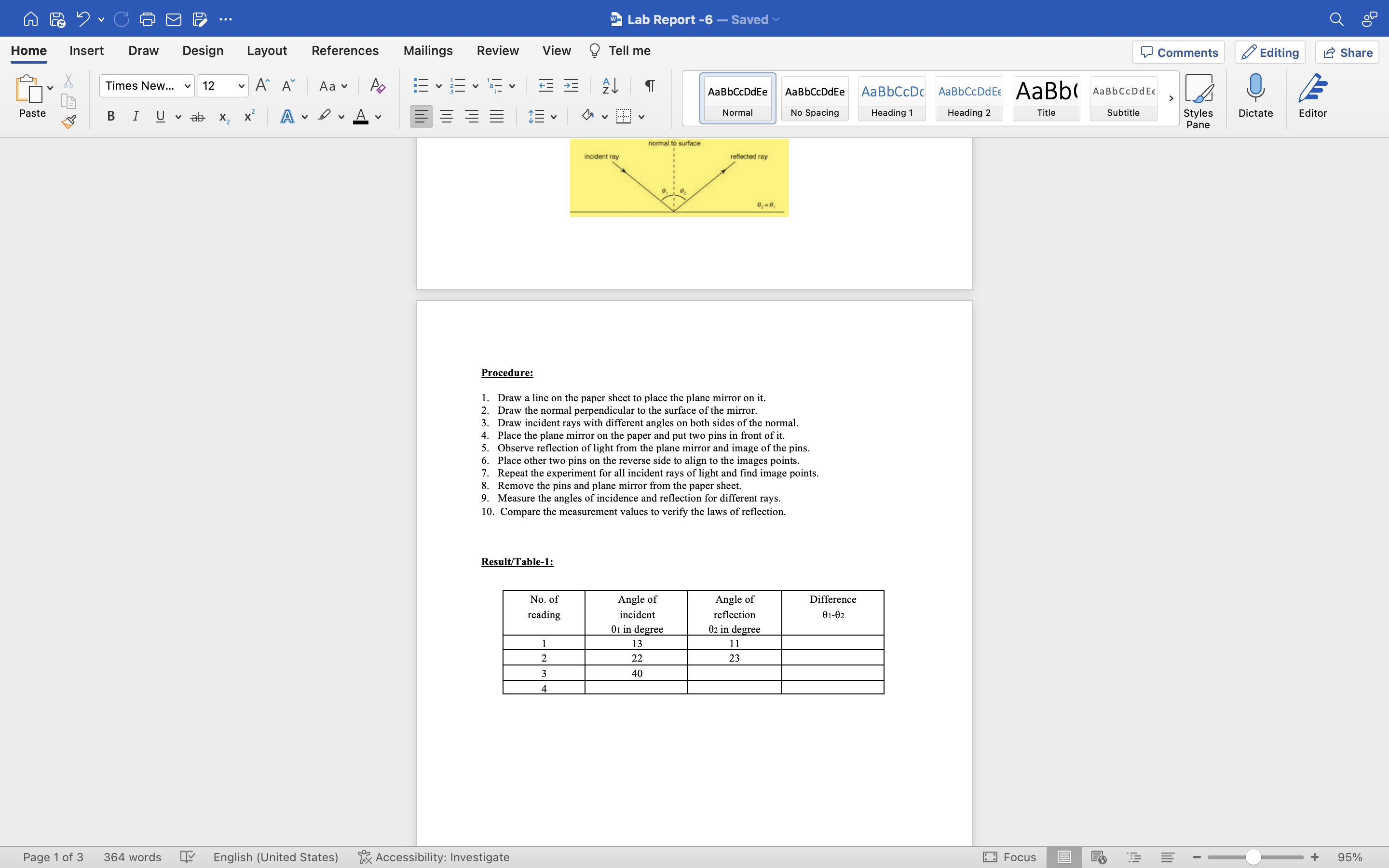Switch to the References tab
This screenshot has height=868, width=1389.
pos(344,51)
